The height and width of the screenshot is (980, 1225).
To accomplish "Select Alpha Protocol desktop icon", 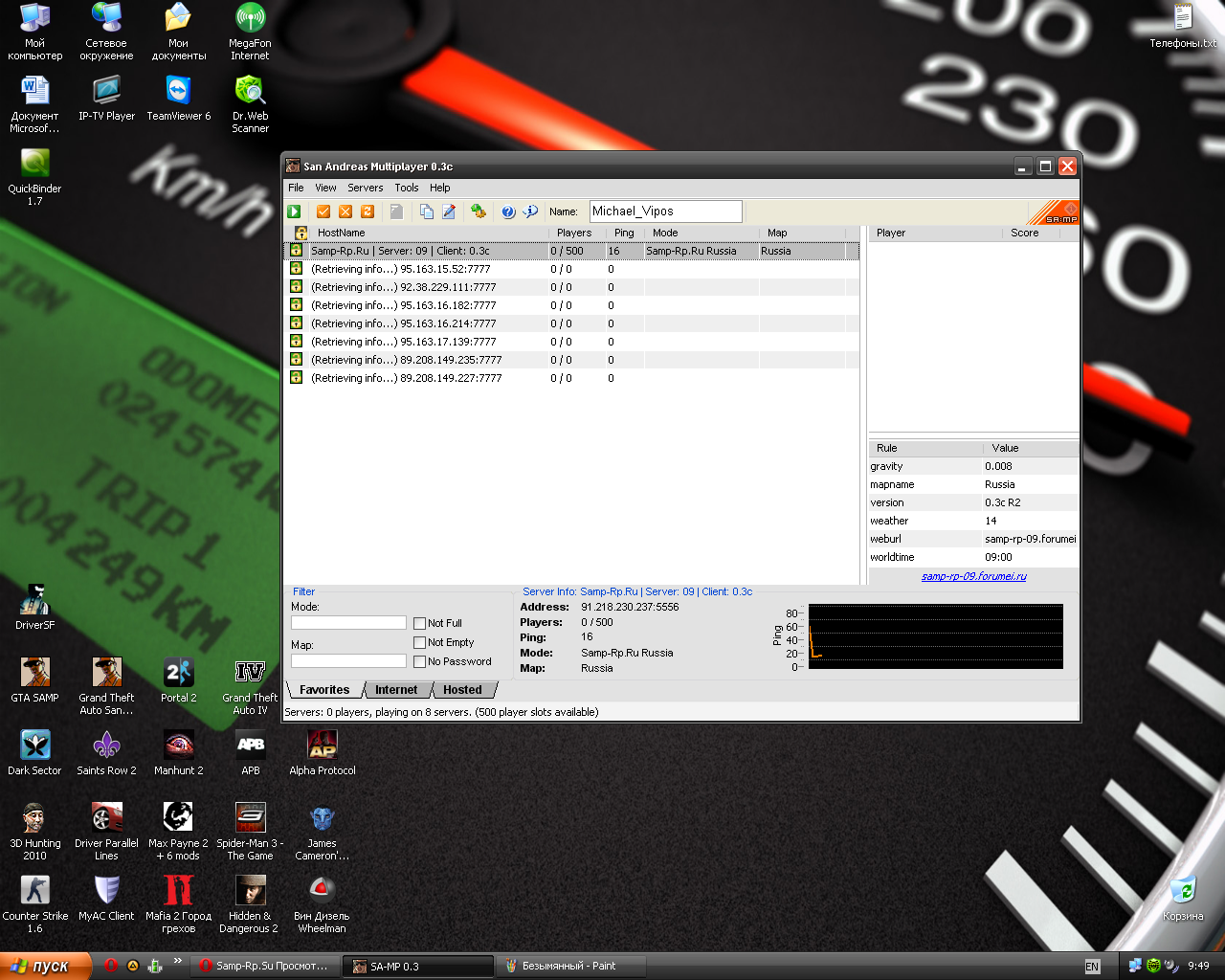I will tap(323, 753).
